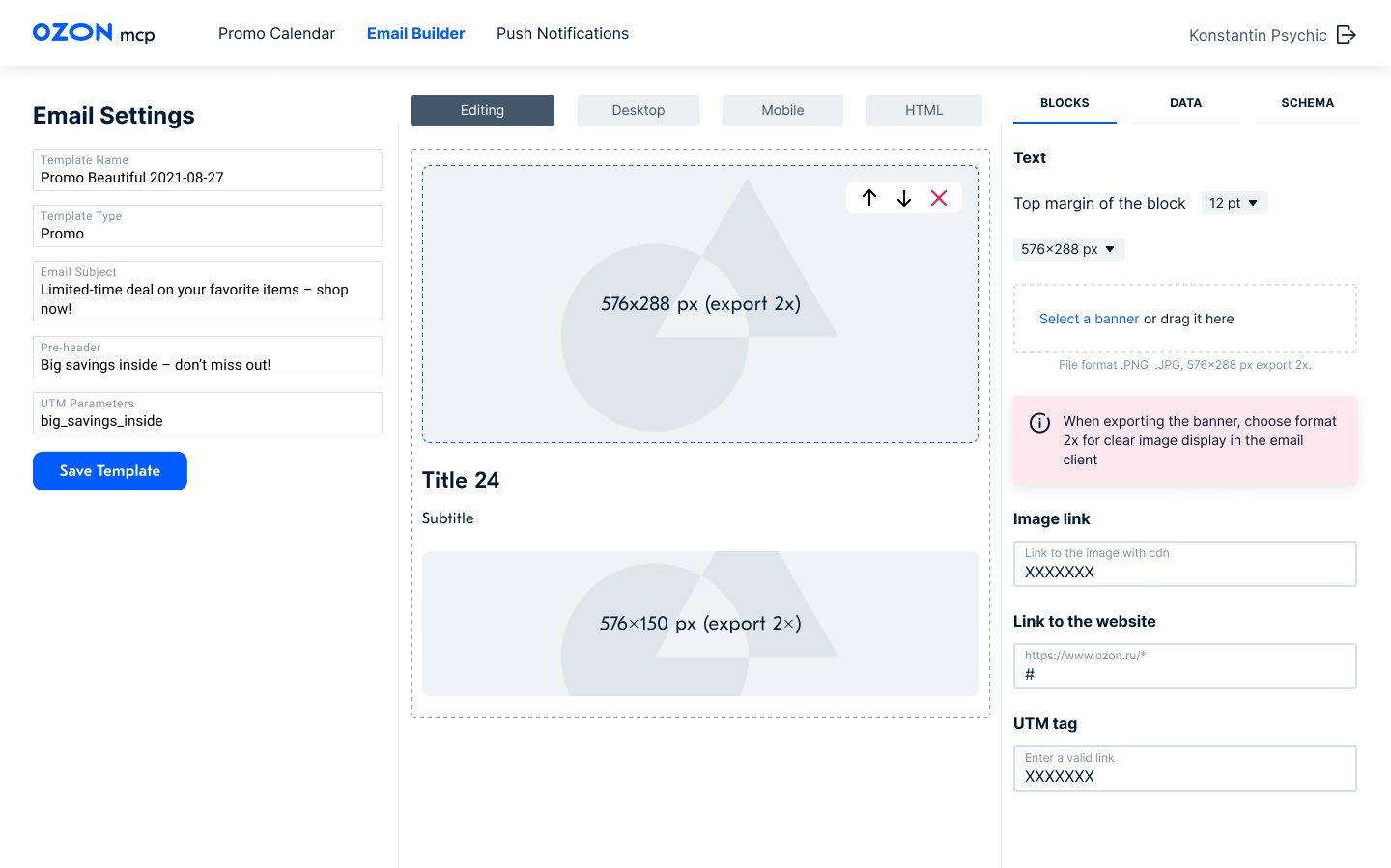Move the banner block down with arrow icon
Screen dimensions: 1391x868
pyautogui.click(x=904, y=198)
